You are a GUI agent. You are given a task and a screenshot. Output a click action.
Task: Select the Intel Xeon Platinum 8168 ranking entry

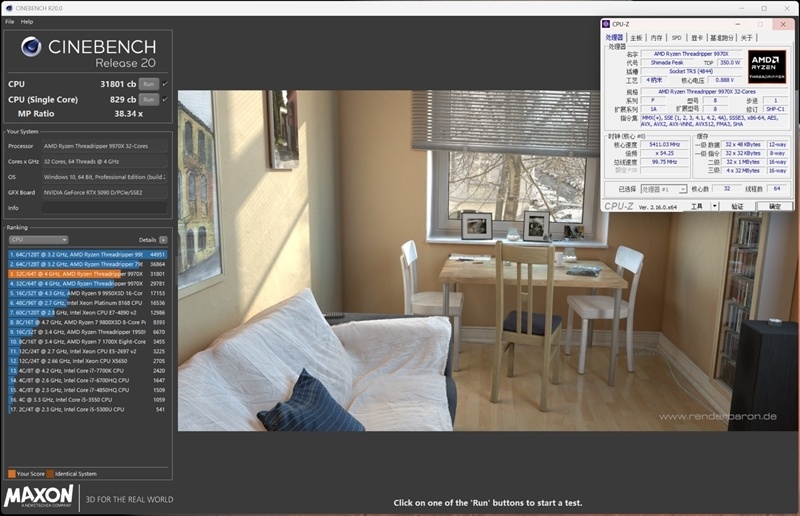[x=88, y=302]
